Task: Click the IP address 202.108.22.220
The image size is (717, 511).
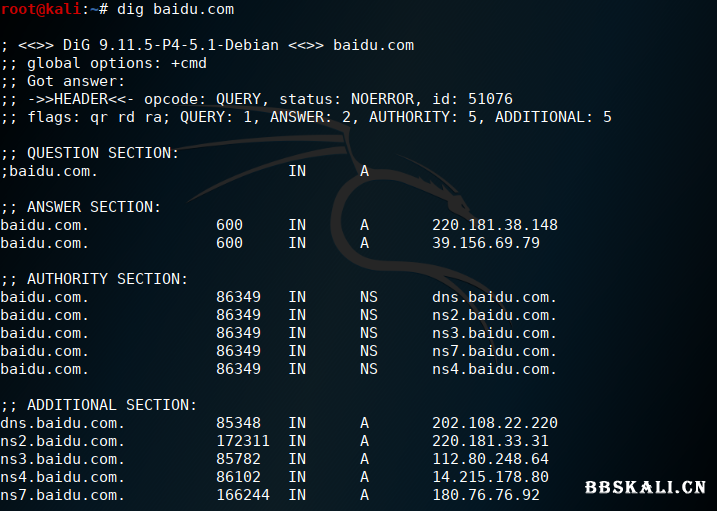Action: click(495, 423)
